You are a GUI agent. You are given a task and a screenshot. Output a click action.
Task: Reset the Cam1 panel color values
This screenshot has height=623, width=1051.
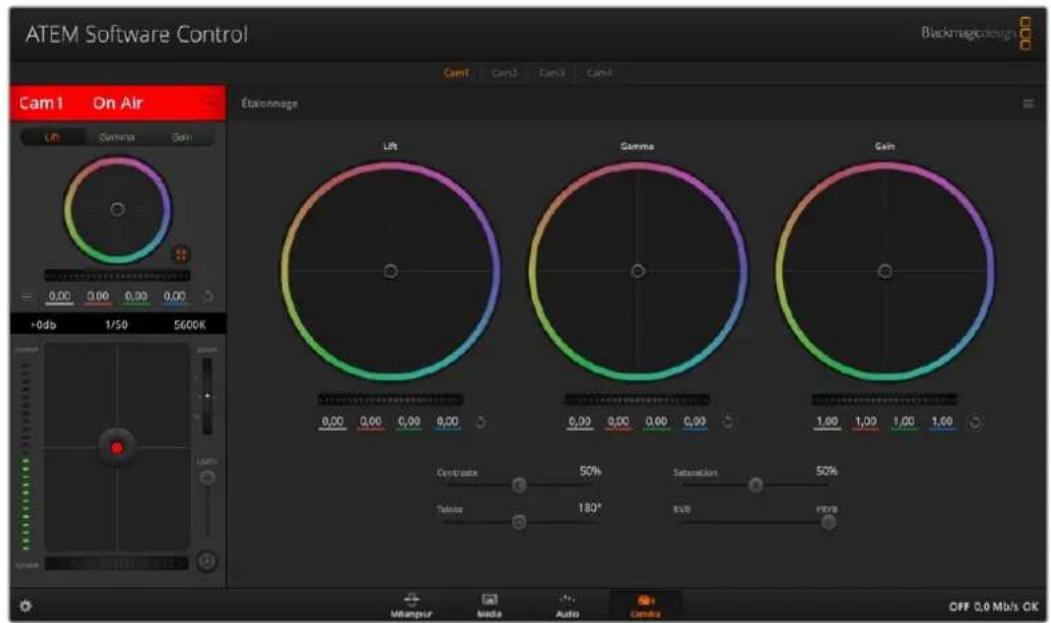click(x=208, y=296)
